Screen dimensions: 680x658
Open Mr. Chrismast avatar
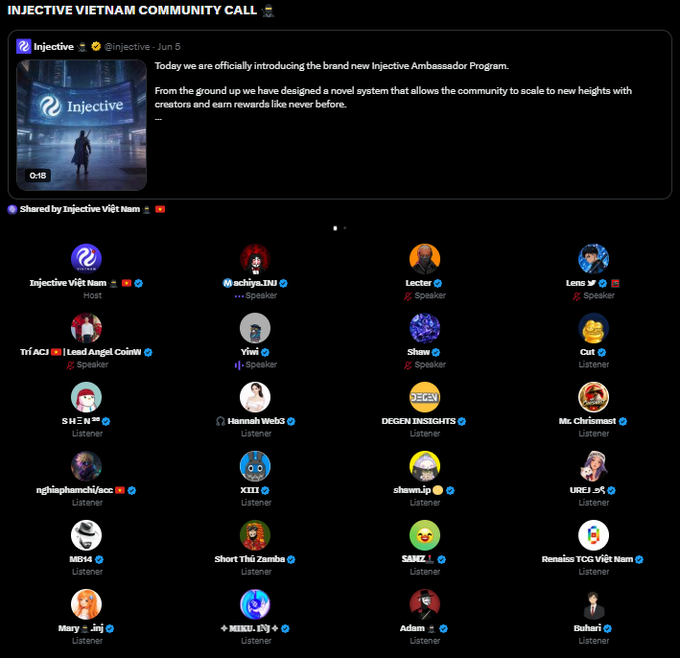coord(593,397)
